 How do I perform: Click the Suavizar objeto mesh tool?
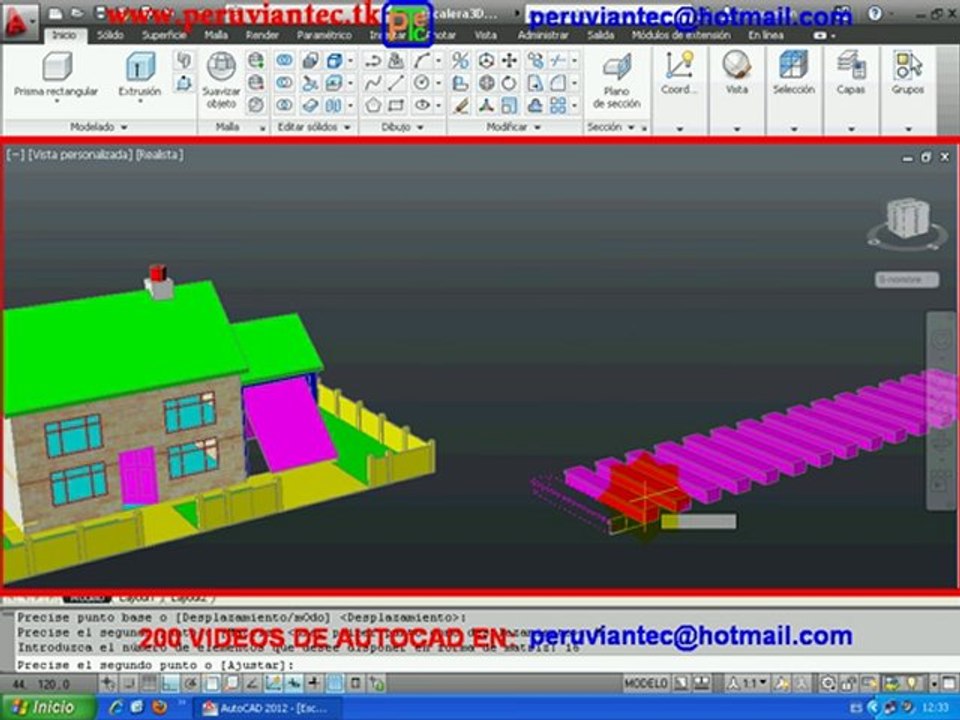click(x=221, y=80)
